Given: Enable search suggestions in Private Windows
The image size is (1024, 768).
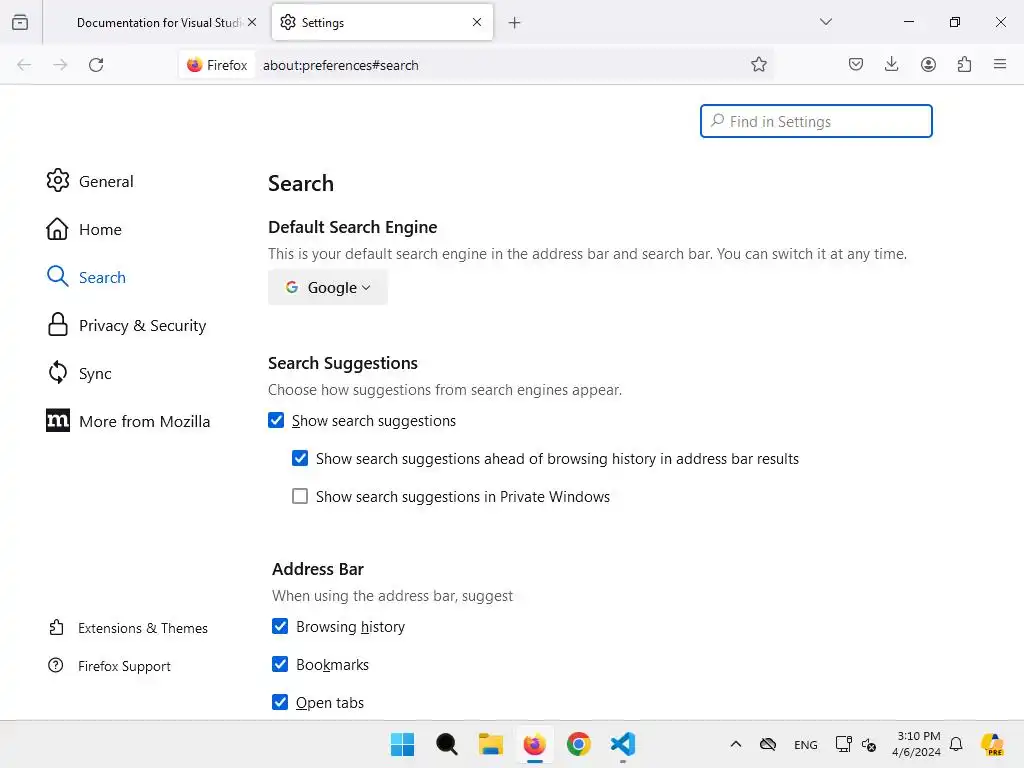Looking at the screenshot, I should click(300, 497).
